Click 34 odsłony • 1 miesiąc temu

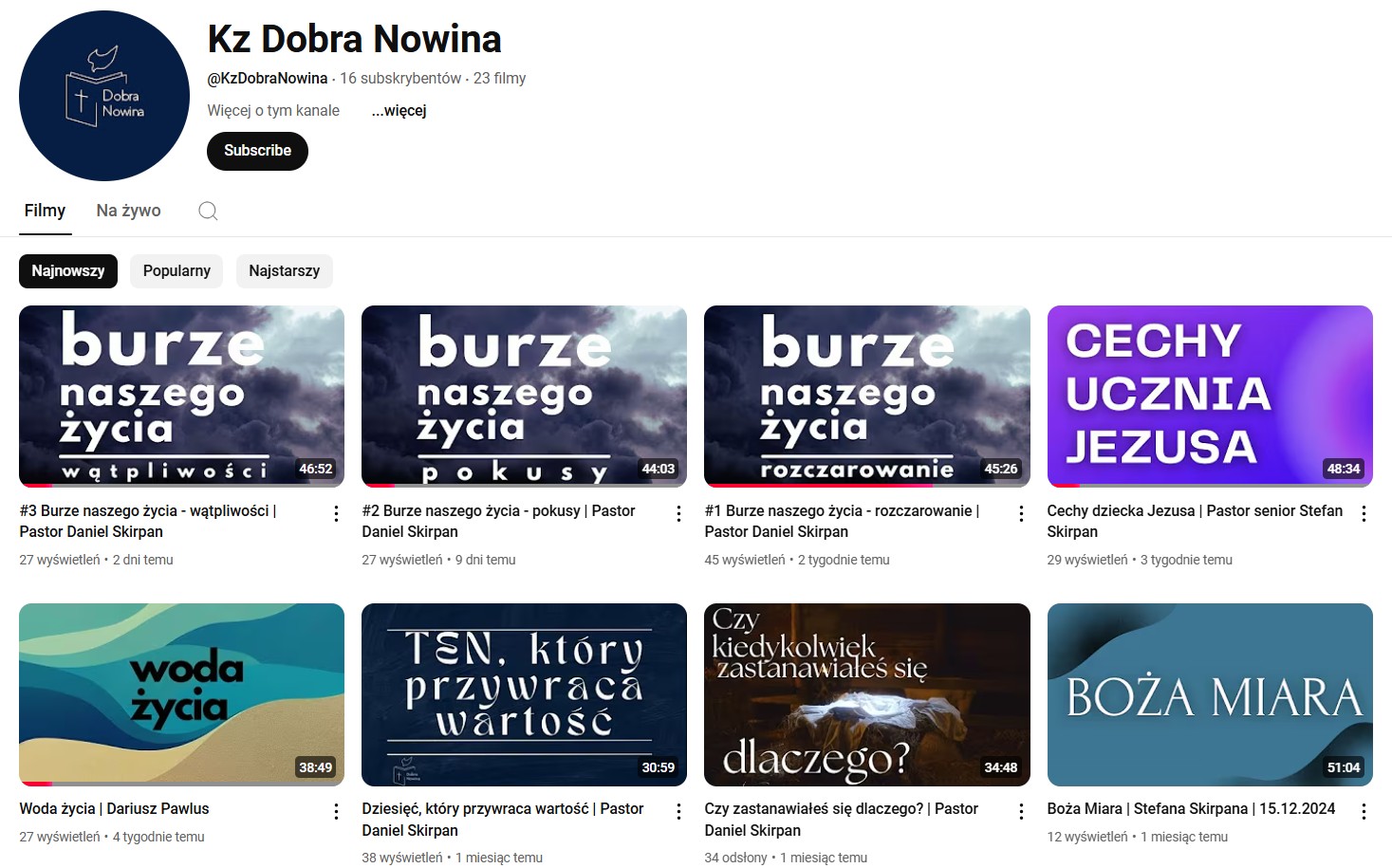pos(786,859)
